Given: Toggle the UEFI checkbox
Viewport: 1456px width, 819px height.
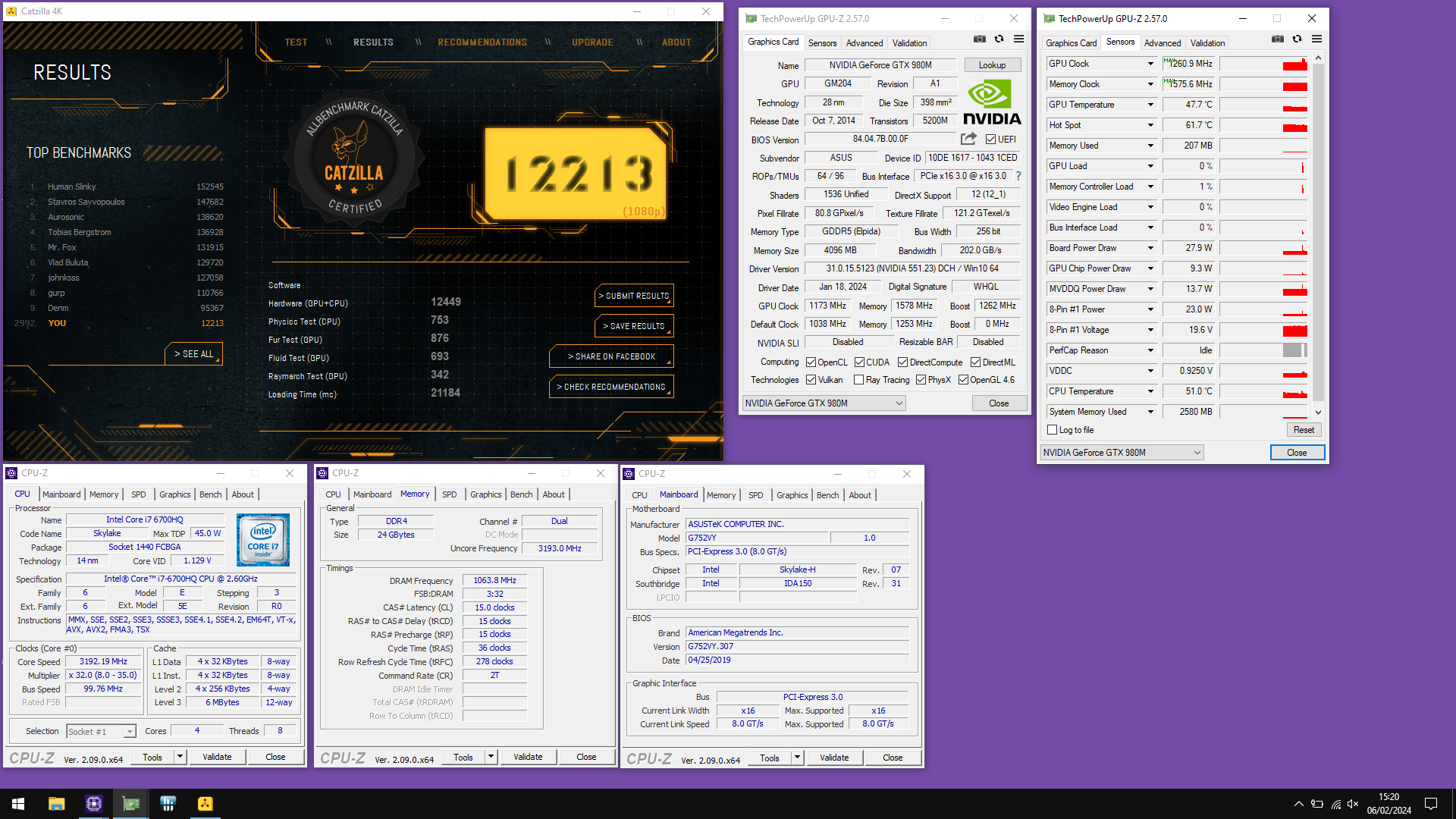Looking at the screenshot, I should point(990,140).
